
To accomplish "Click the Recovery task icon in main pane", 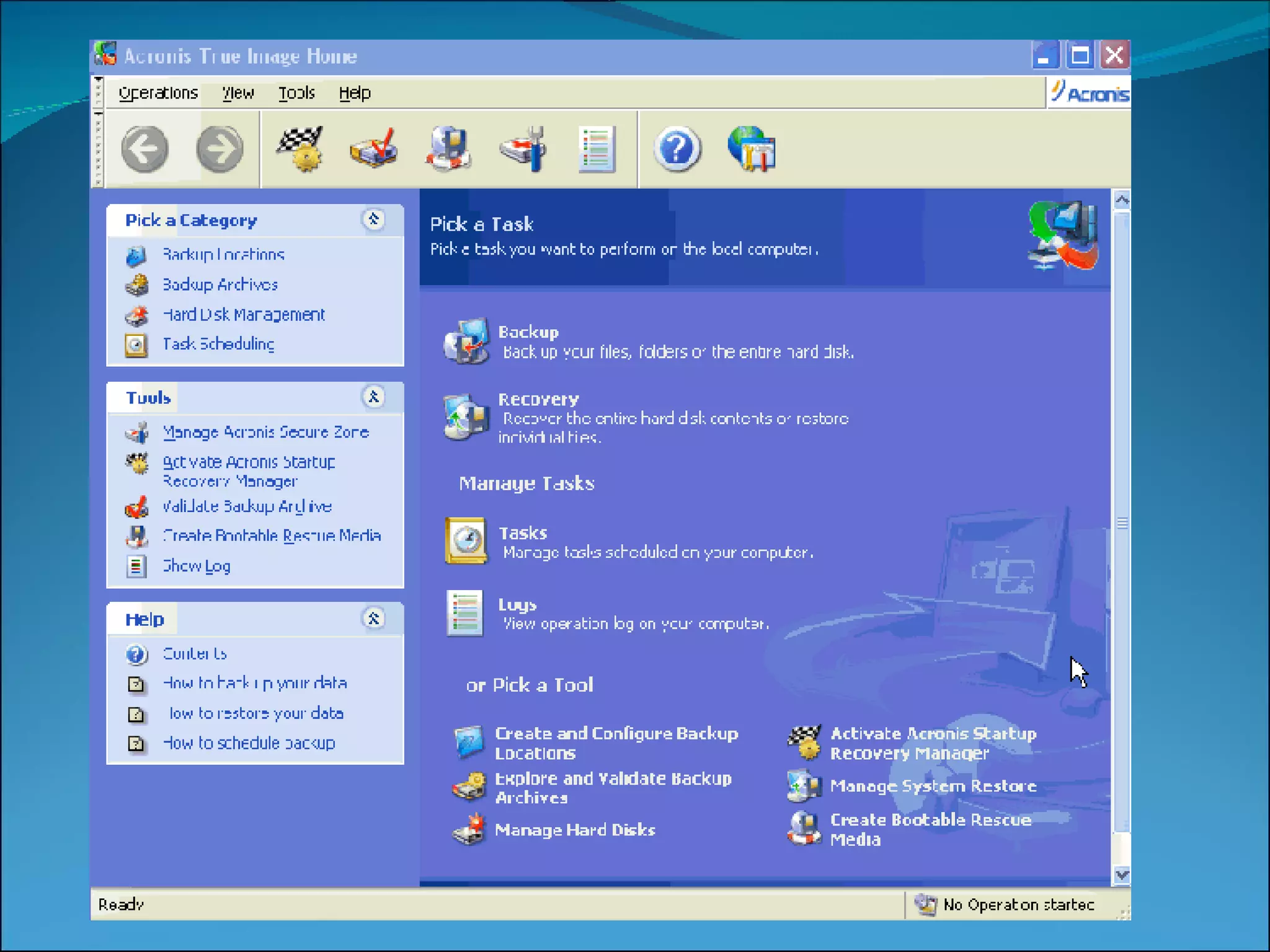I will point(466,416).
